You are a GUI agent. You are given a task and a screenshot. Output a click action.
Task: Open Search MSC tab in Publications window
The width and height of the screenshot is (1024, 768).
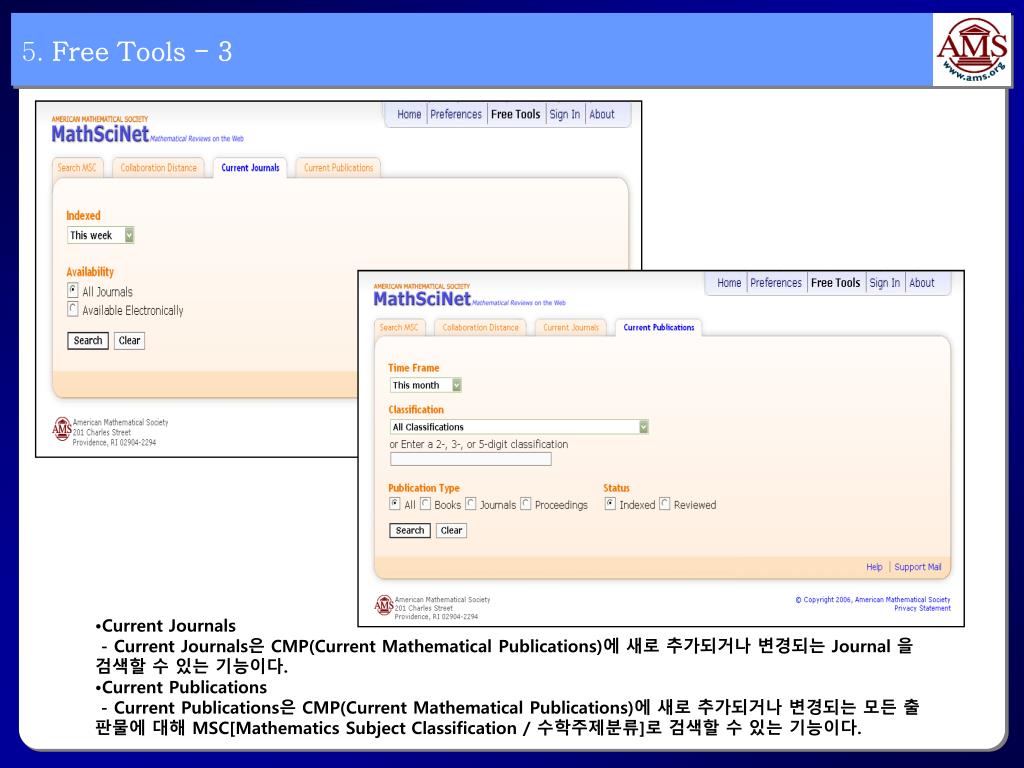coord(399,328)
